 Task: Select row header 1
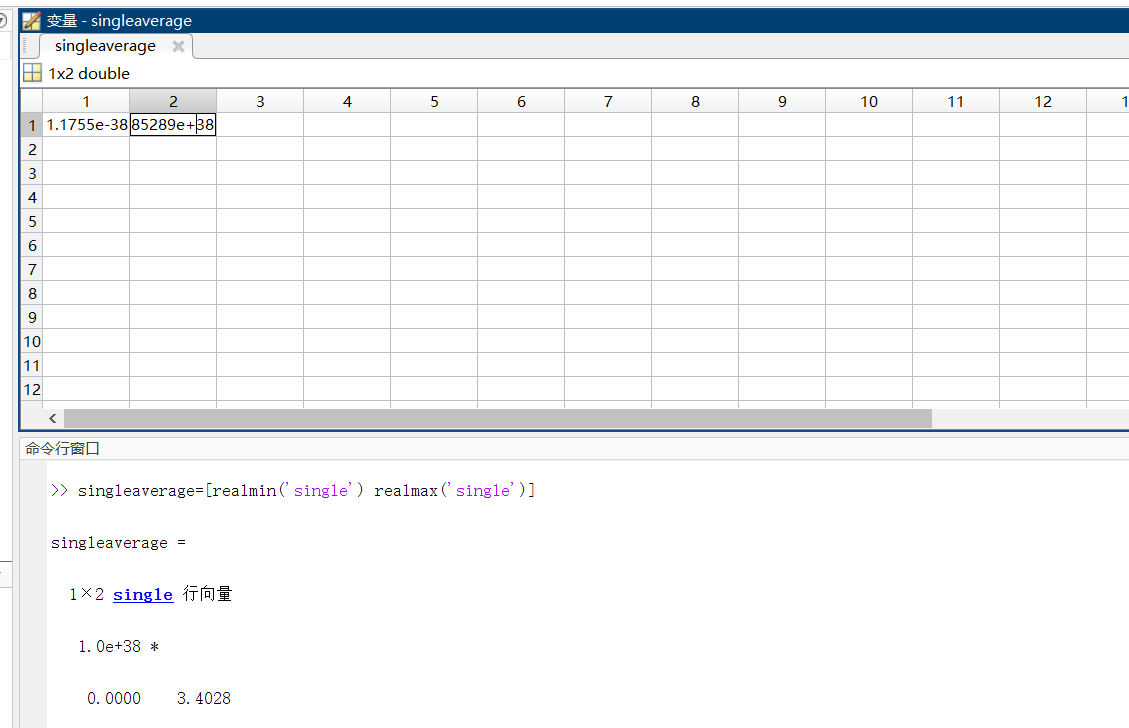click(x=32, y=125)
